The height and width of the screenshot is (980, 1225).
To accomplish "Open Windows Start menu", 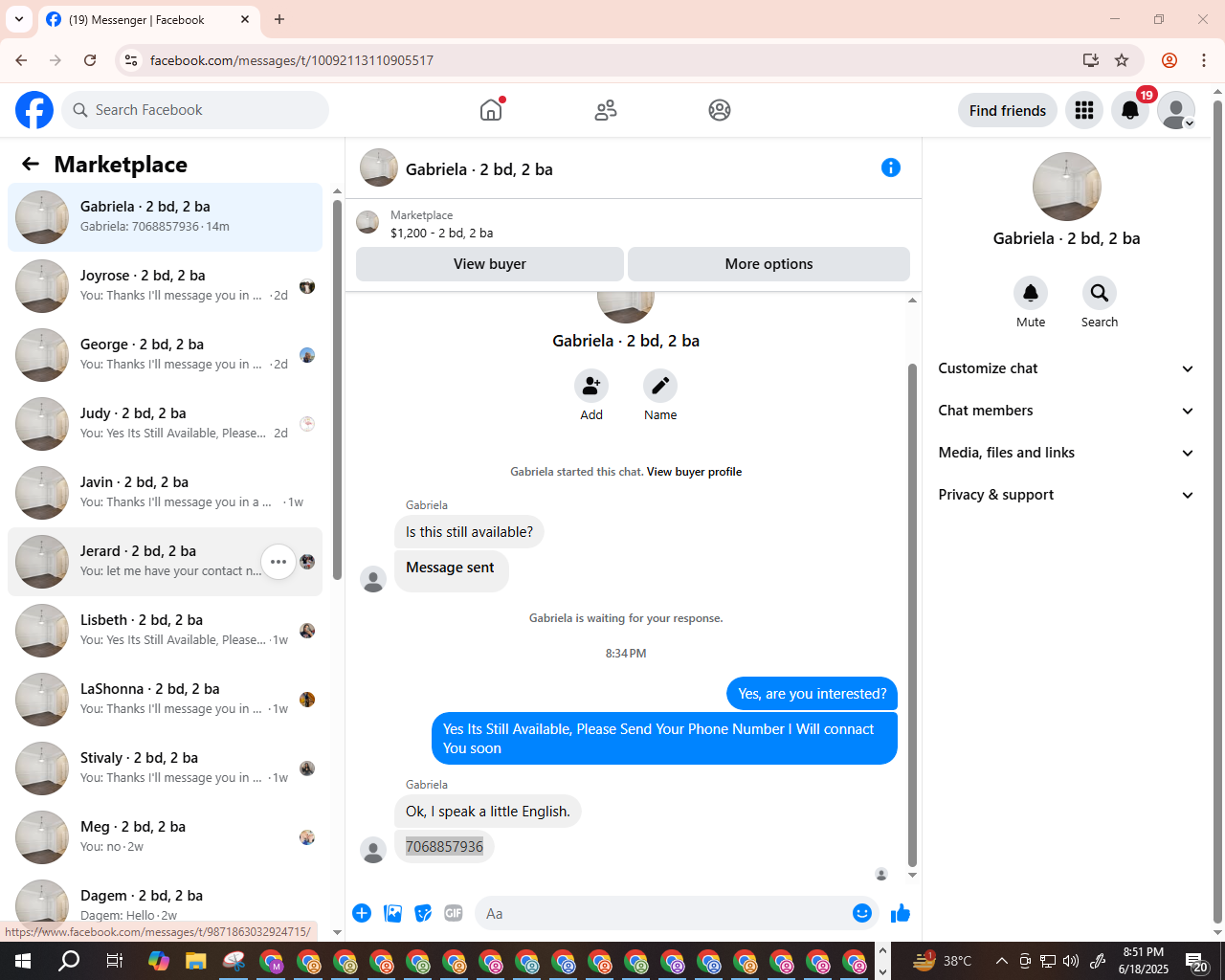I will (23, 961).
